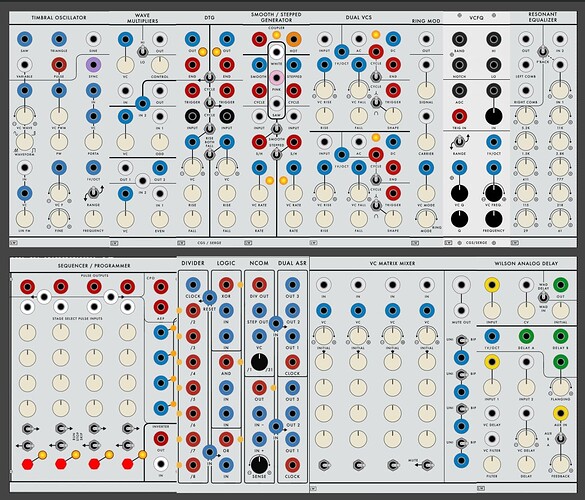Open the dropdown below VC Matrix Mixer
Viewport: 585px width, 500px height.
(314, 488)
